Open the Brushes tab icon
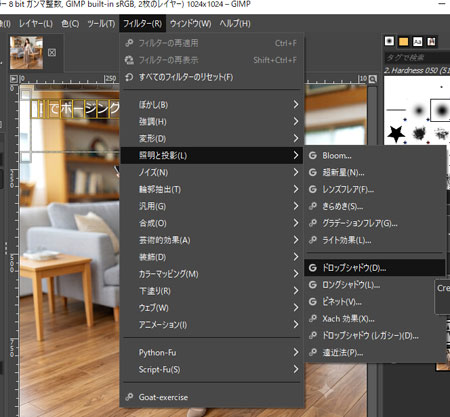450x417 pixels. pyautogui.click(x=389, y=41)
